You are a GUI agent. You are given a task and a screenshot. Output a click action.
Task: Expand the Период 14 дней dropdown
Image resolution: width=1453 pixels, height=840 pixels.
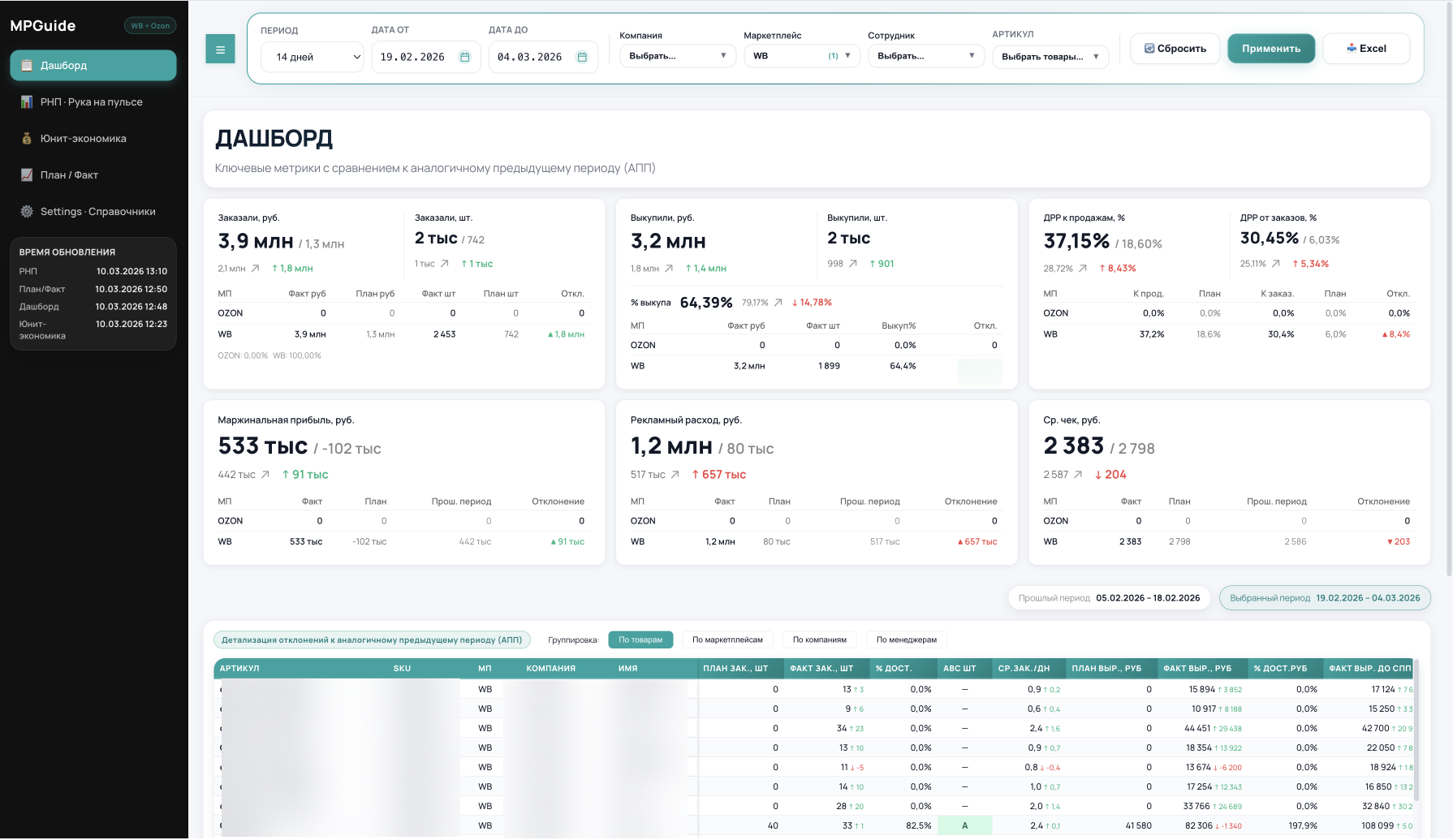313,57
